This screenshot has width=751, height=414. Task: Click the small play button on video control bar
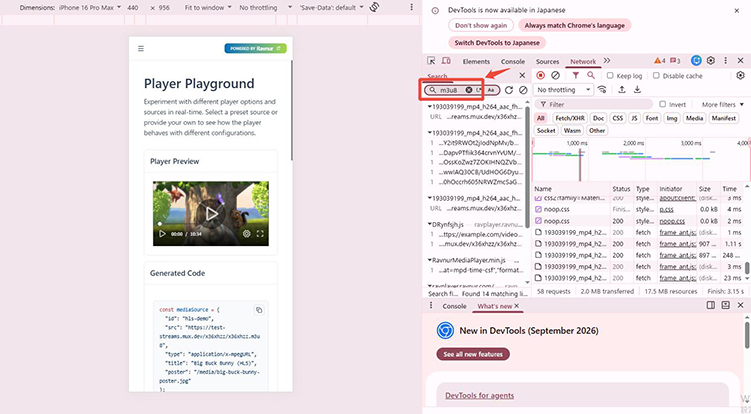pos(162,234)
